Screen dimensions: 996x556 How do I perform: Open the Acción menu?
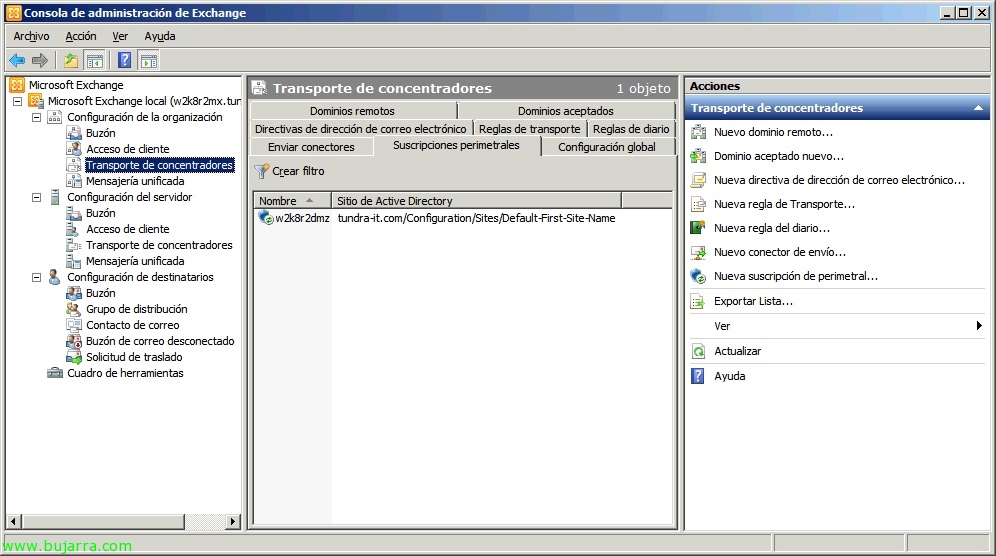coord(81,36)
